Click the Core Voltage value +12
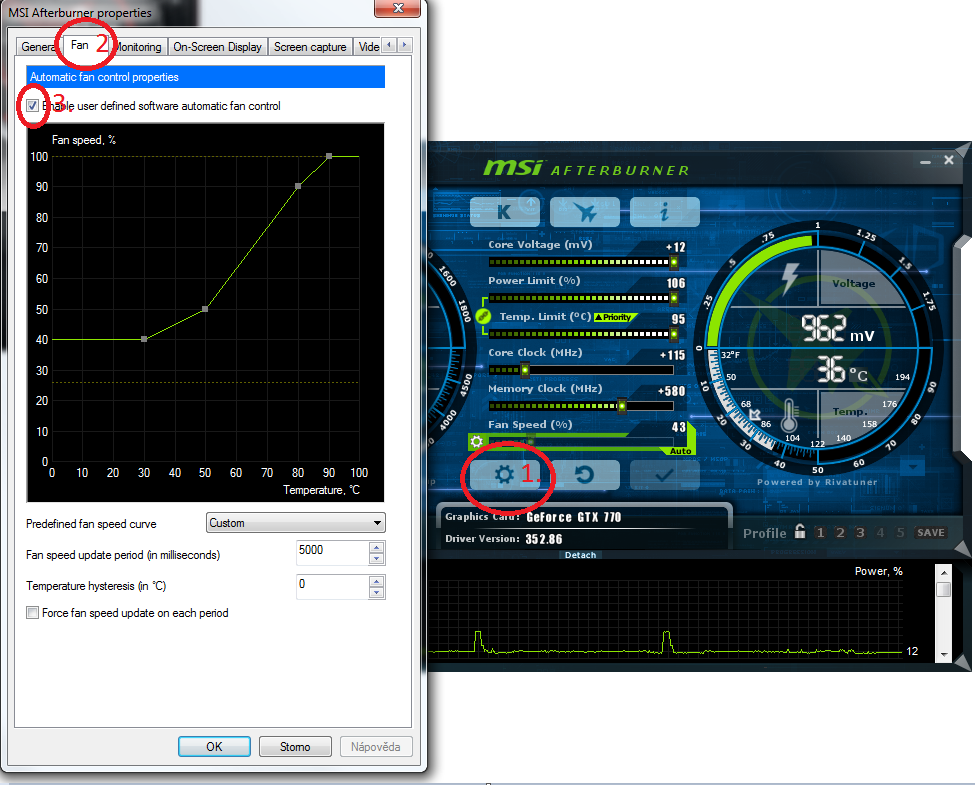 (675, 247)
